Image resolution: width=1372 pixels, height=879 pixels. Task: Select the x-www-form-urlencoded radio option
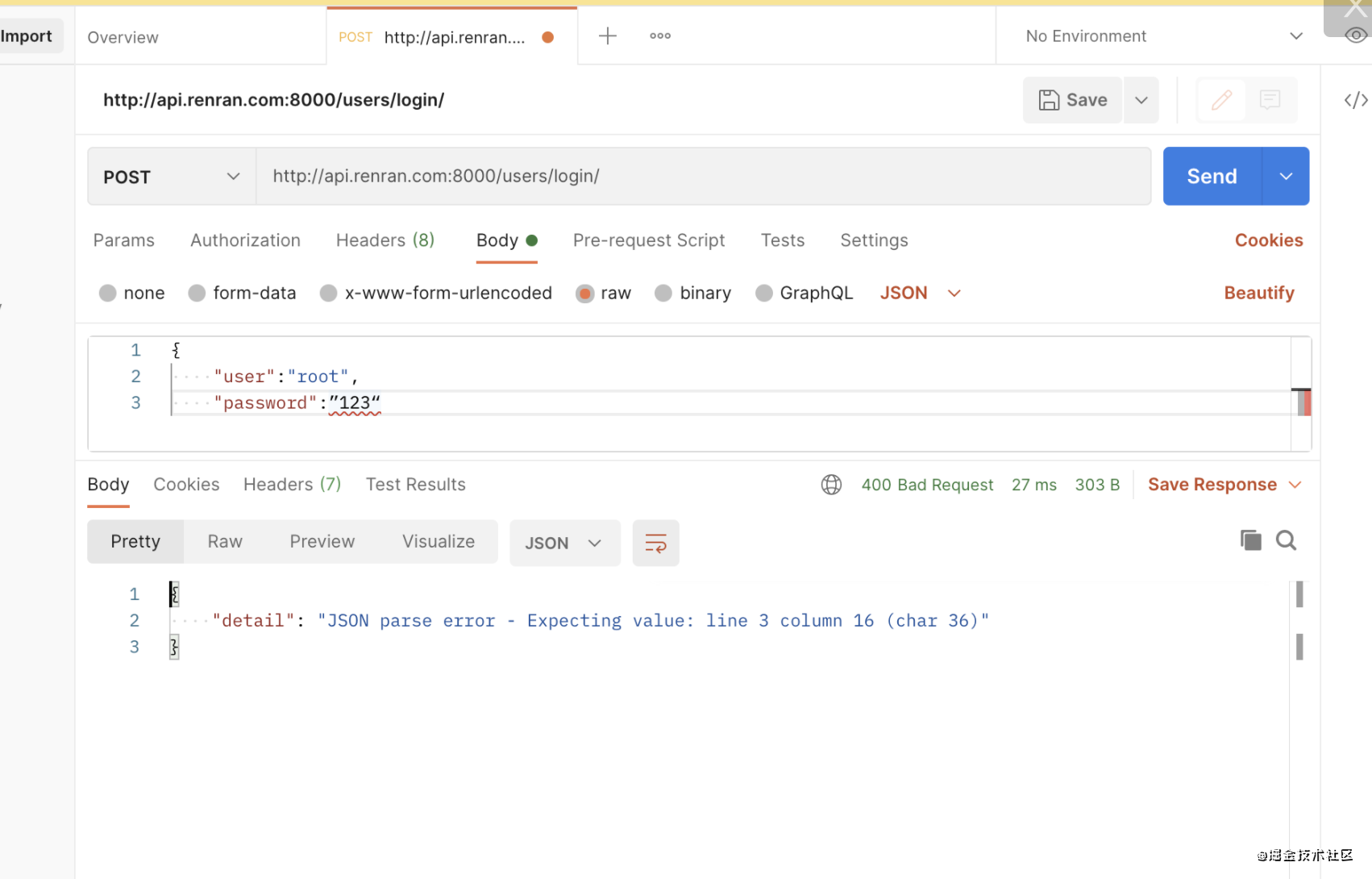(328, 294)
